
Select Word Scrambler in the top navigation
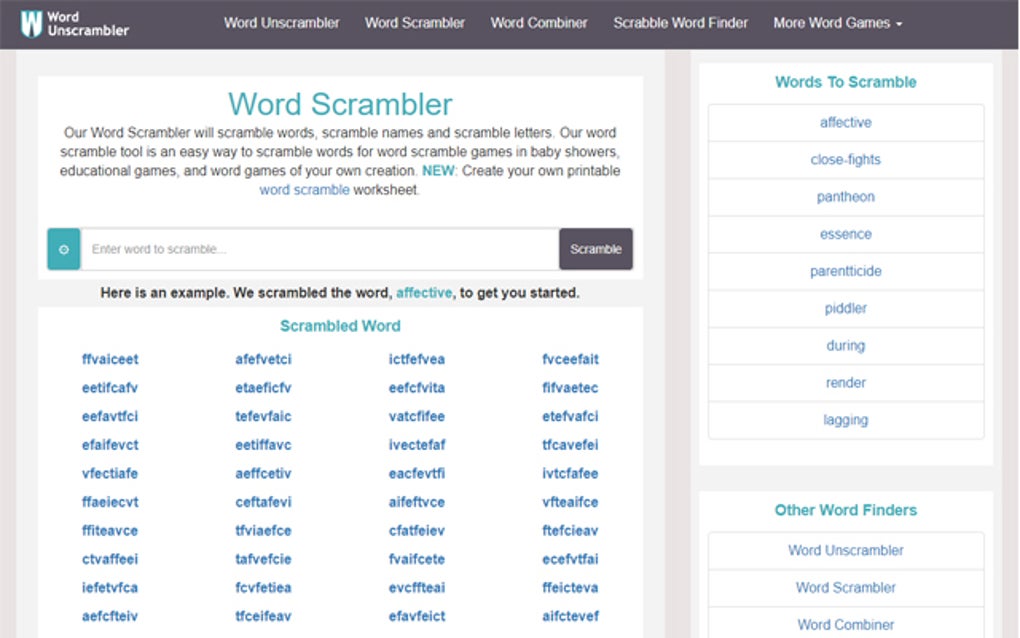click(414, 22)
